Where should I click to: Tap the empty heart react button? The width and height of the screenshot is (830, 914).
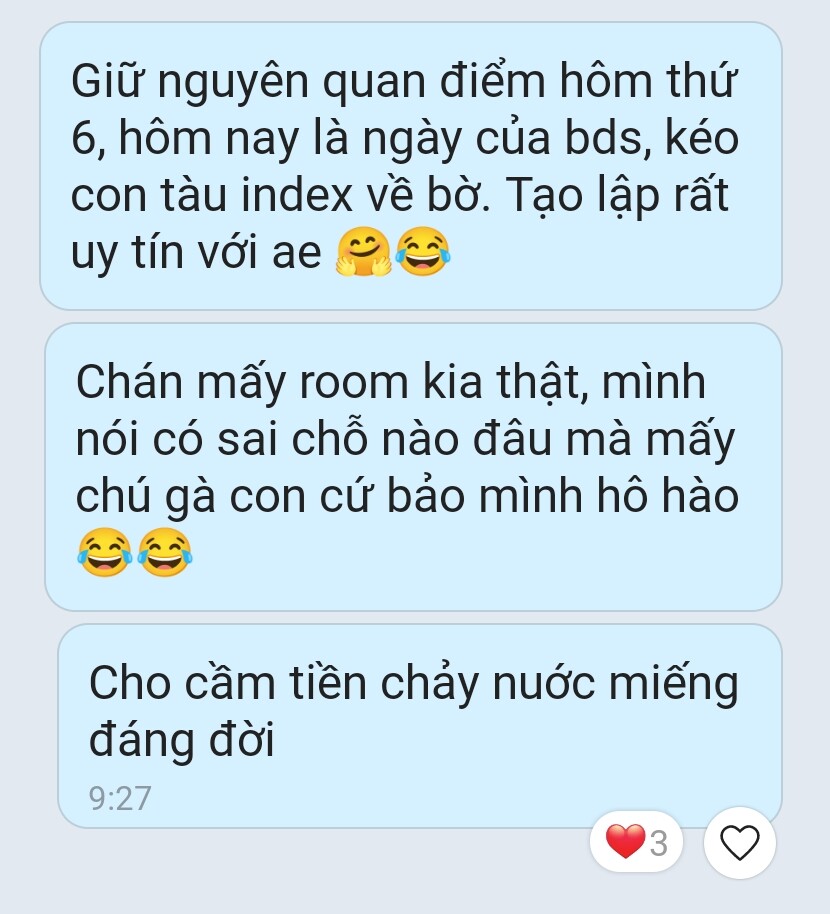pyautogui.click(x=740, y=842)
